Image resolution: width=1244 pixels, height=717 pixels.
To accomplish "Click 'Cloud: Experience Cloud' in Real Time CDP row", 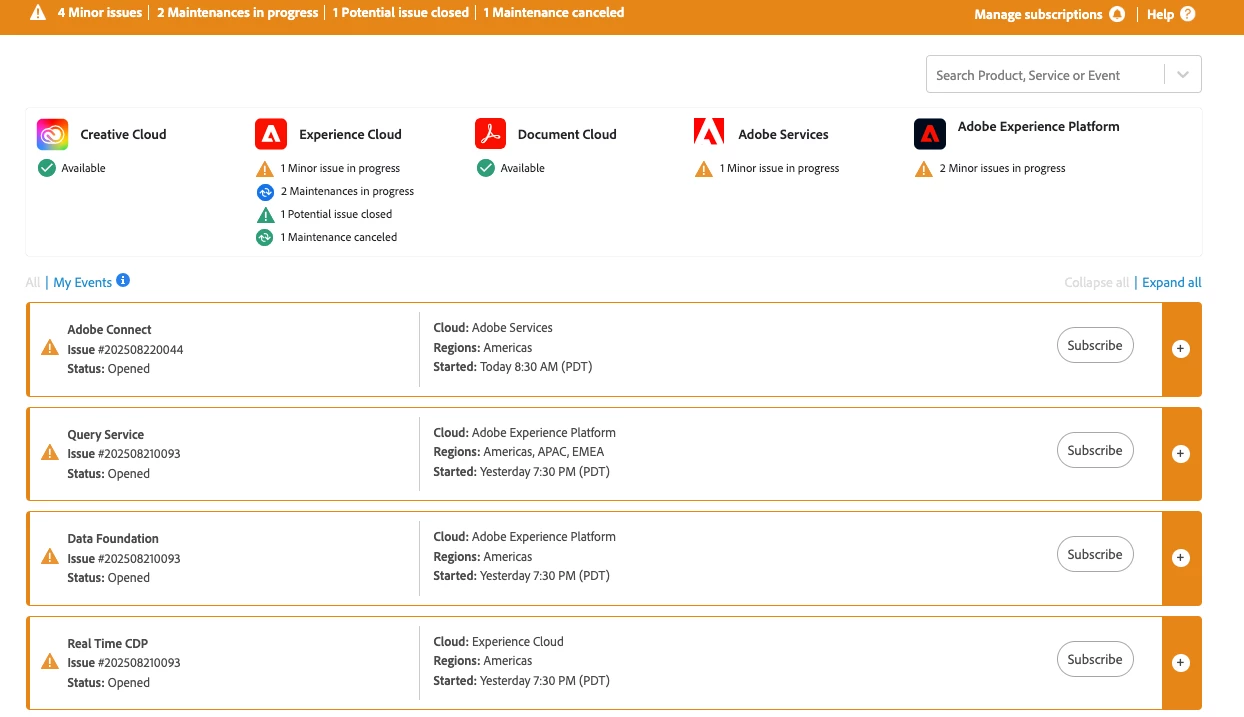I will pos(498,642).
